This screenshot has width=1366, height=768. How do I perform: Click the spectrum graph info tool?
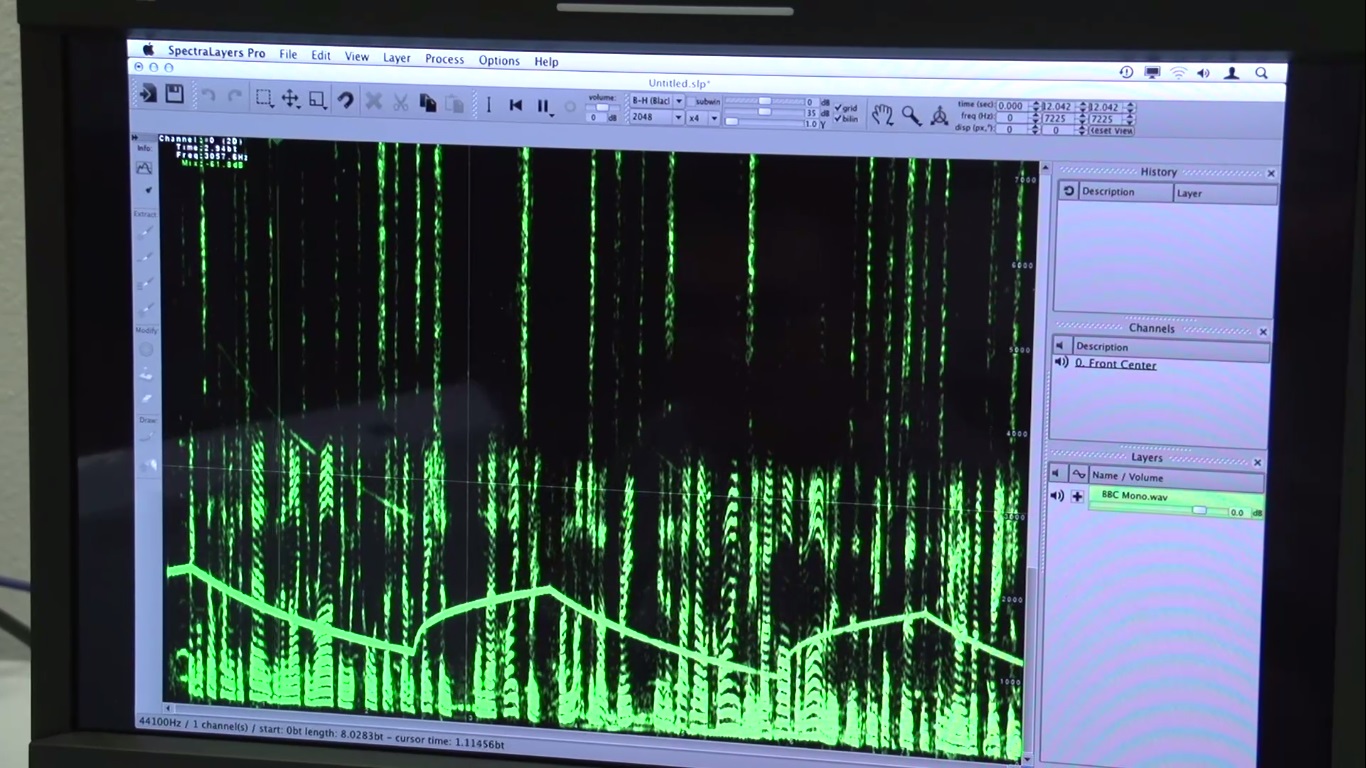(144, 169)
